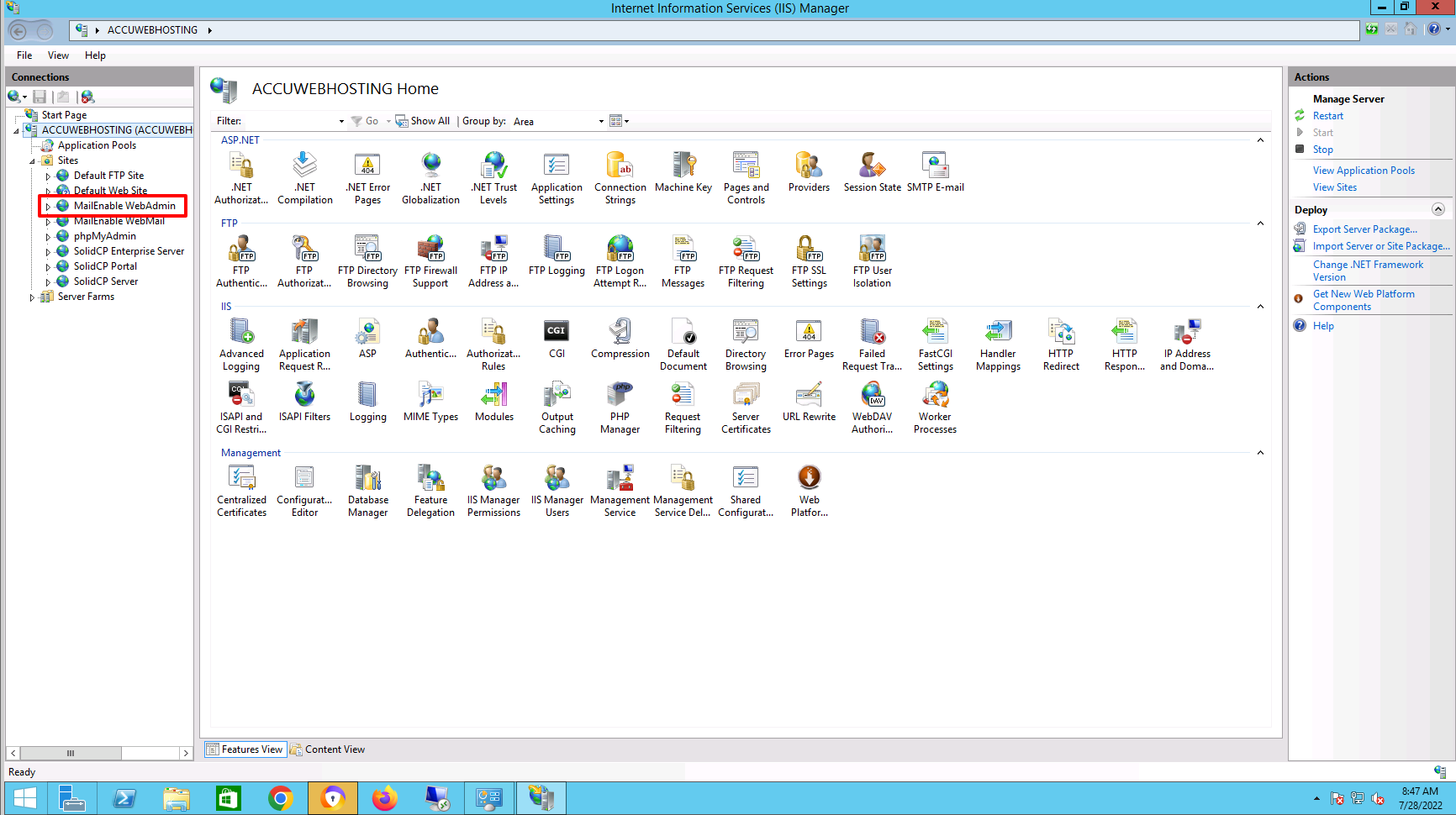Screen dimensions: 1456x815
Task: Open the Feature Delegation icon
Action: pyautogui.click(x=430, y=477)
